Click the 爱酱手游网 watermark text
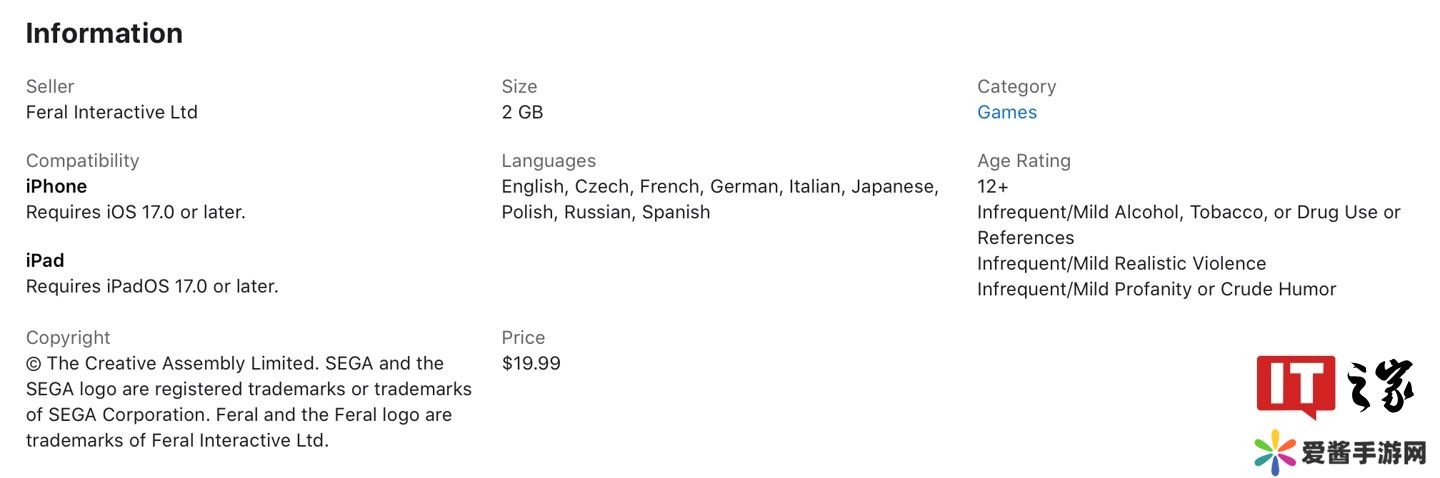This screenshot has height=478, width=1440. click(1362, 453)
